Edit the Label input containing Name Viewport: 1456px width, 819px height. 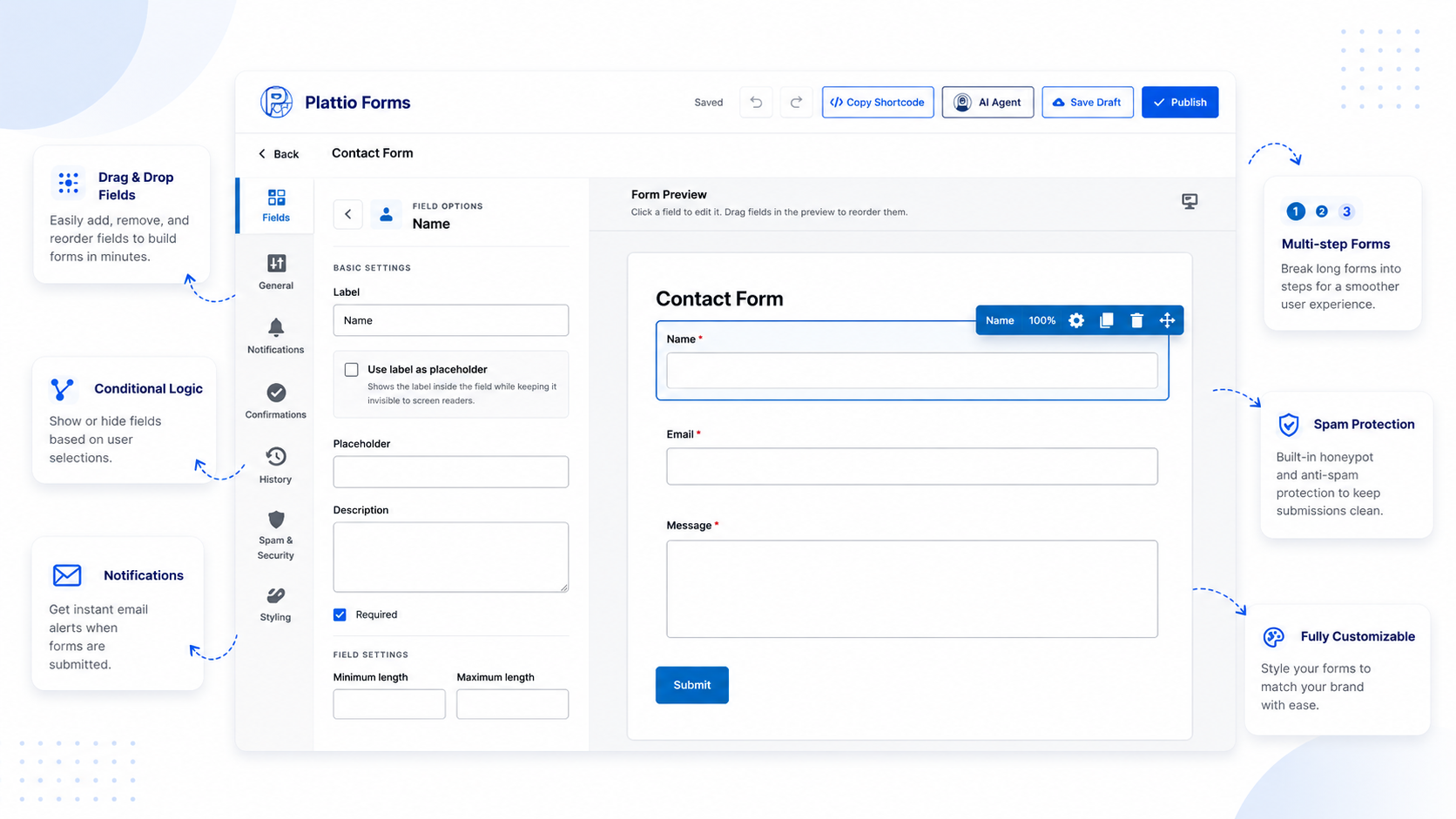[451, 320]
